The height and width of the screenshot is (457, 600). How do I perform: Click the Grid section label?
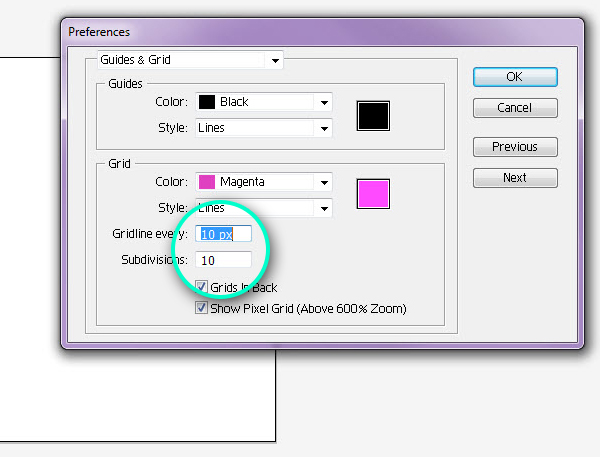pyautogui.click(x=119, y=164)
